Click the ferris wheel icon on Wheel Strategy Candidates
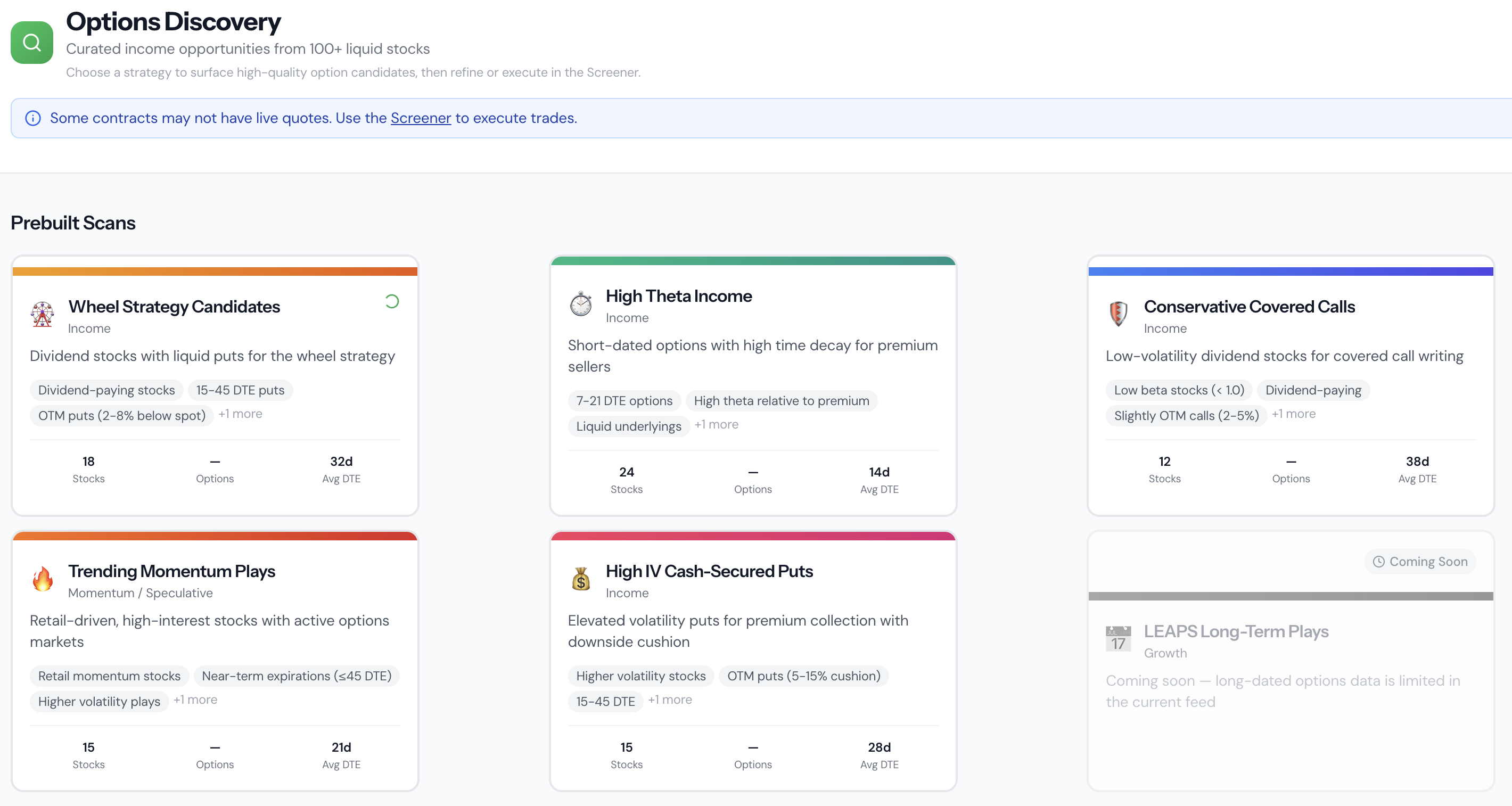1512x806 pixels. (x=42, y=315)
